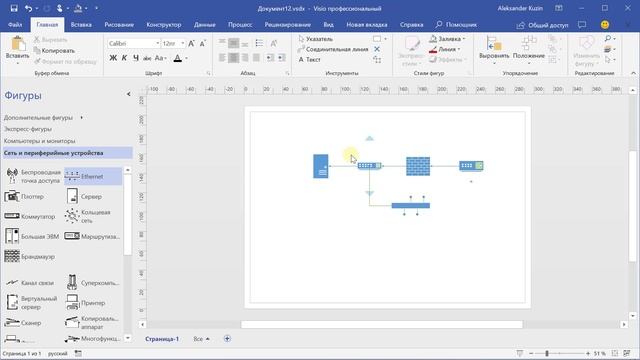Switch to the Вставка tab
This screenshot has width=640, height=360.
(81, 24)
